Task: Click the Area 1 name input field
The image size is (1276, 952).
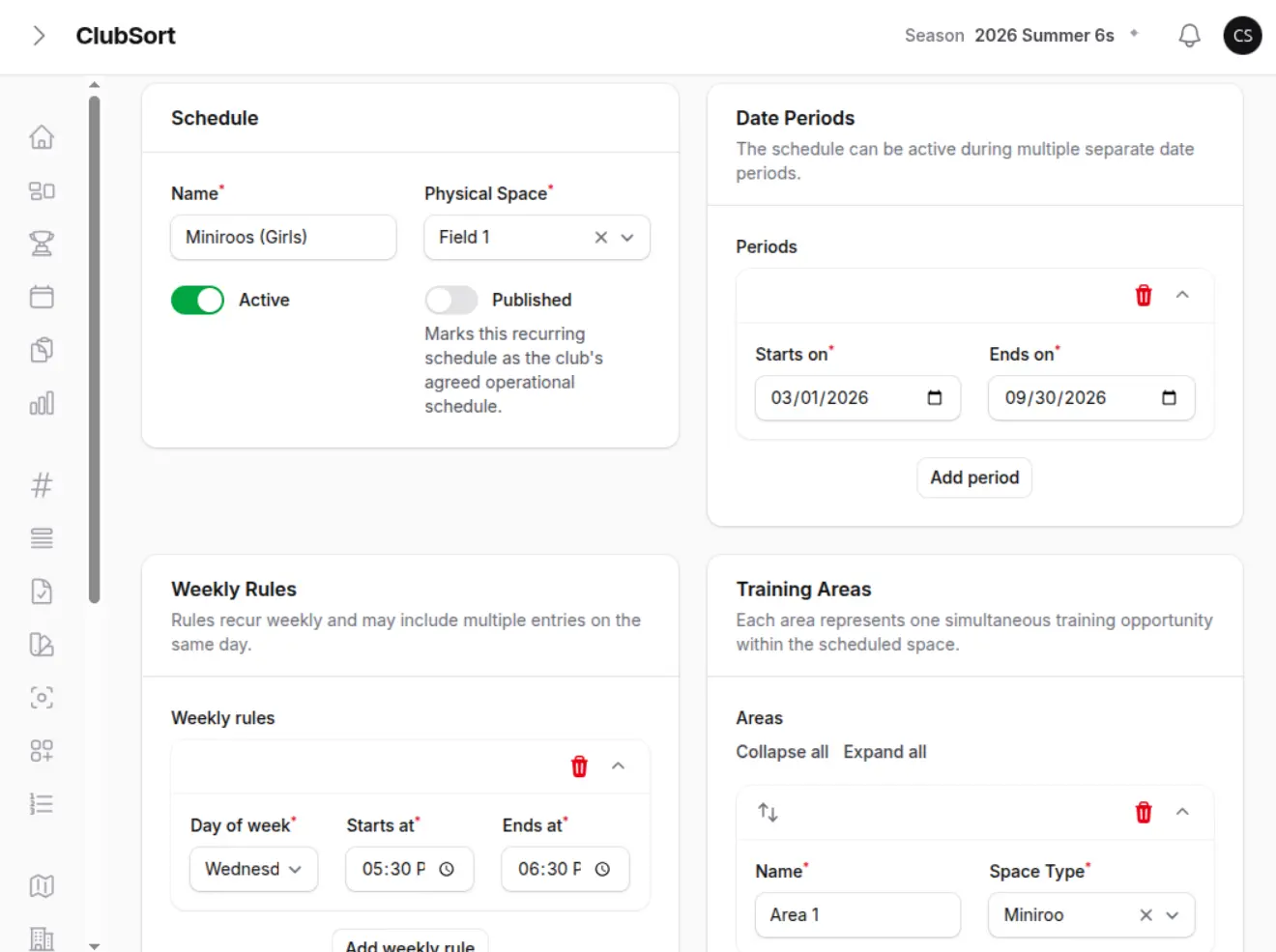Action: click(857, 915)
